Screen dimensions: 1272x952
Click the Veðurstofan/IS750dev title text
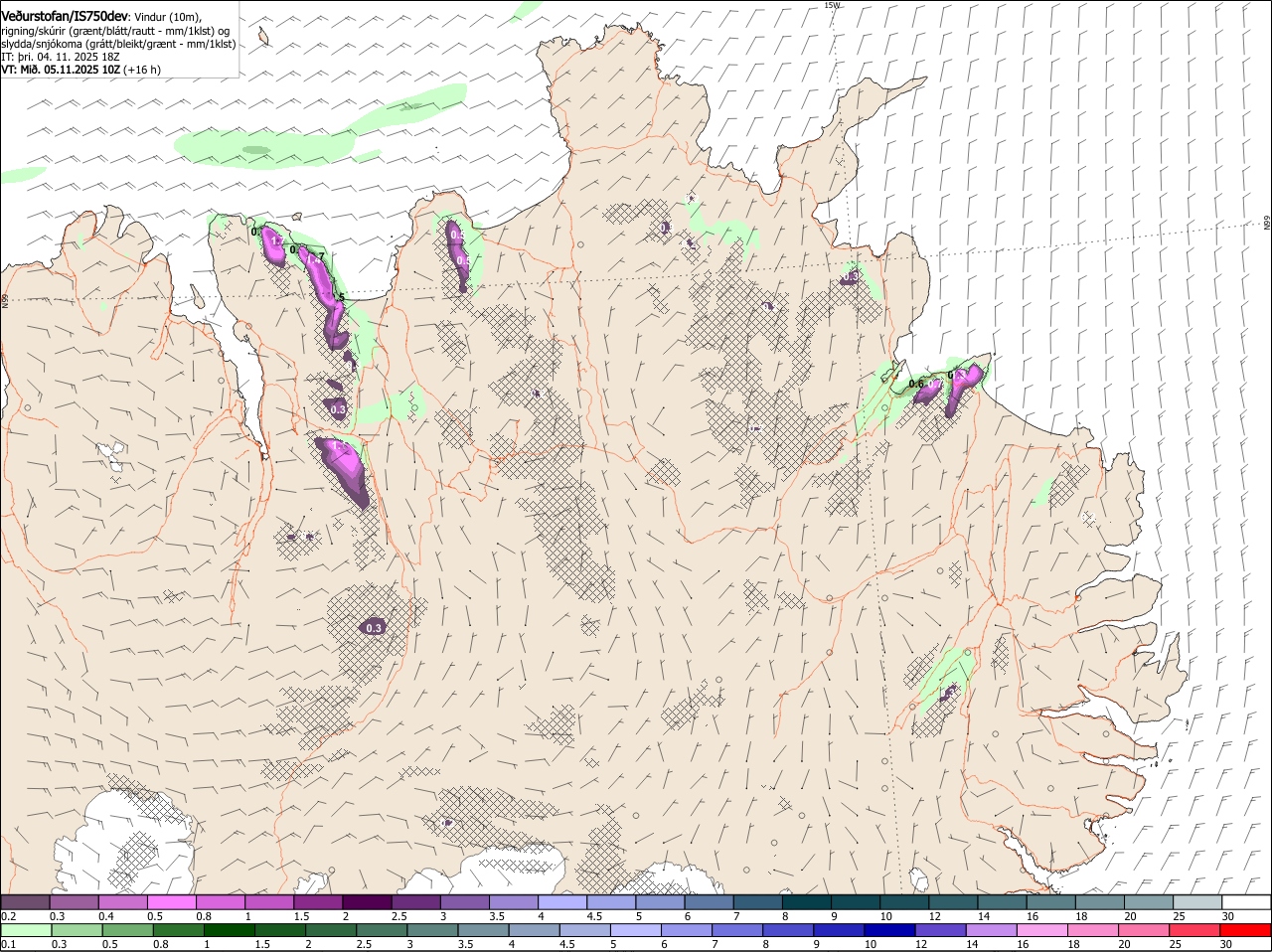65,16
